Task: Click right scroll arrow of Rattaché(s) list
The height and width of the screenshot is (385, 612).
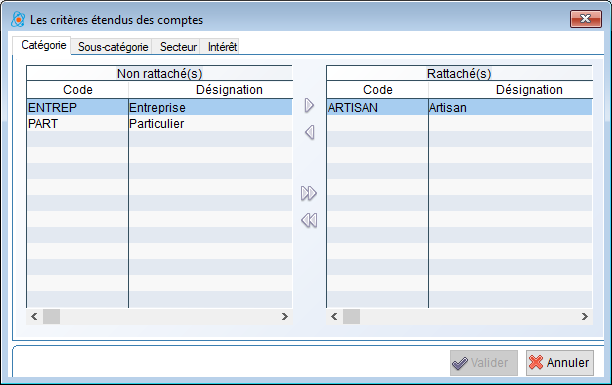Action: (x=584, y=316)
